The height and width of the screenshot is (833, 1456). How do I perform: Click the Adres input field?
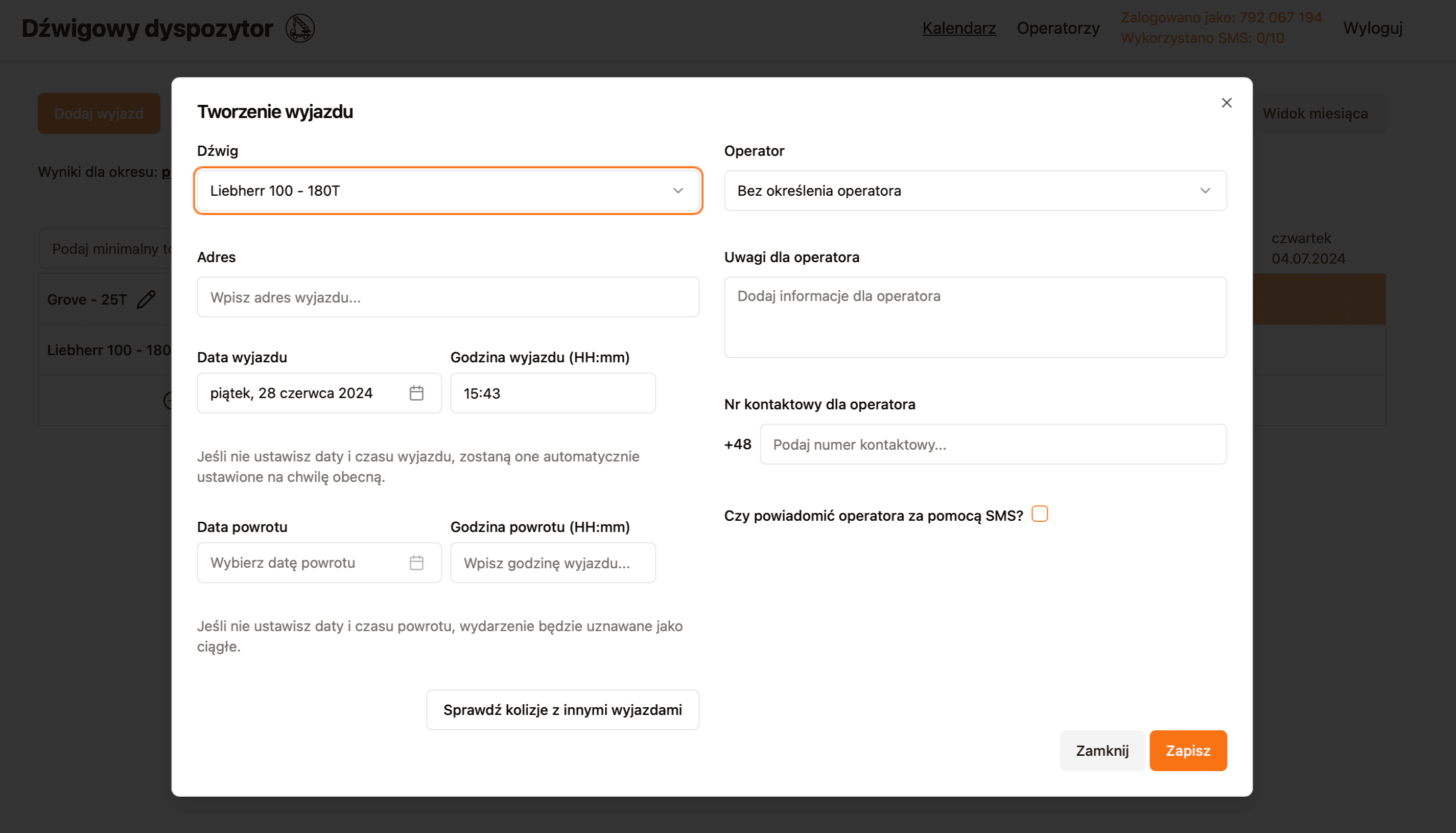pos(448,297)
